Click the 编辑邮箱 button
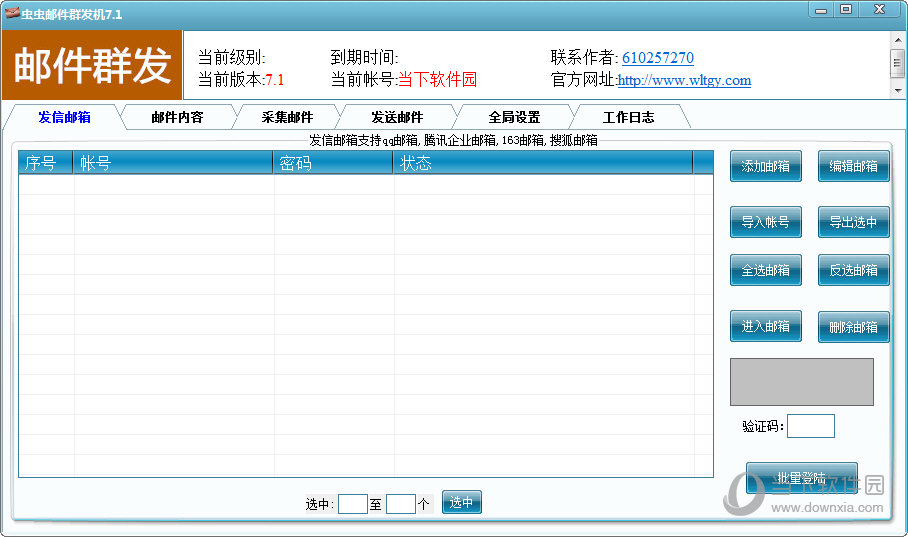Screen dimensions: 908x537 tap(853, 166)
